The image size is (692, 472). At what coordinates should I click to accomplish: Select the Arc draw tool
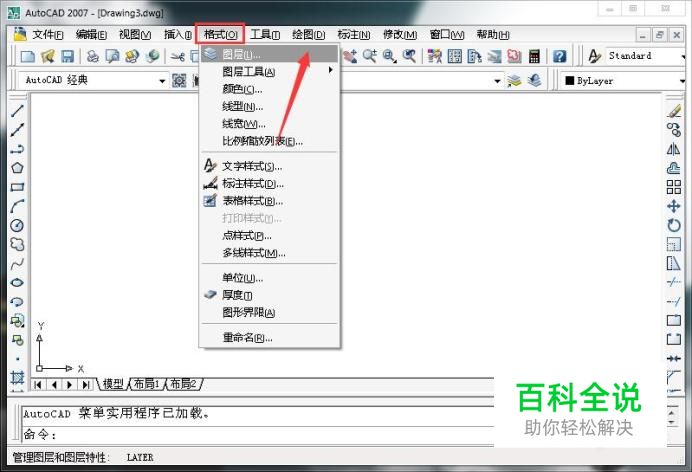17,206
